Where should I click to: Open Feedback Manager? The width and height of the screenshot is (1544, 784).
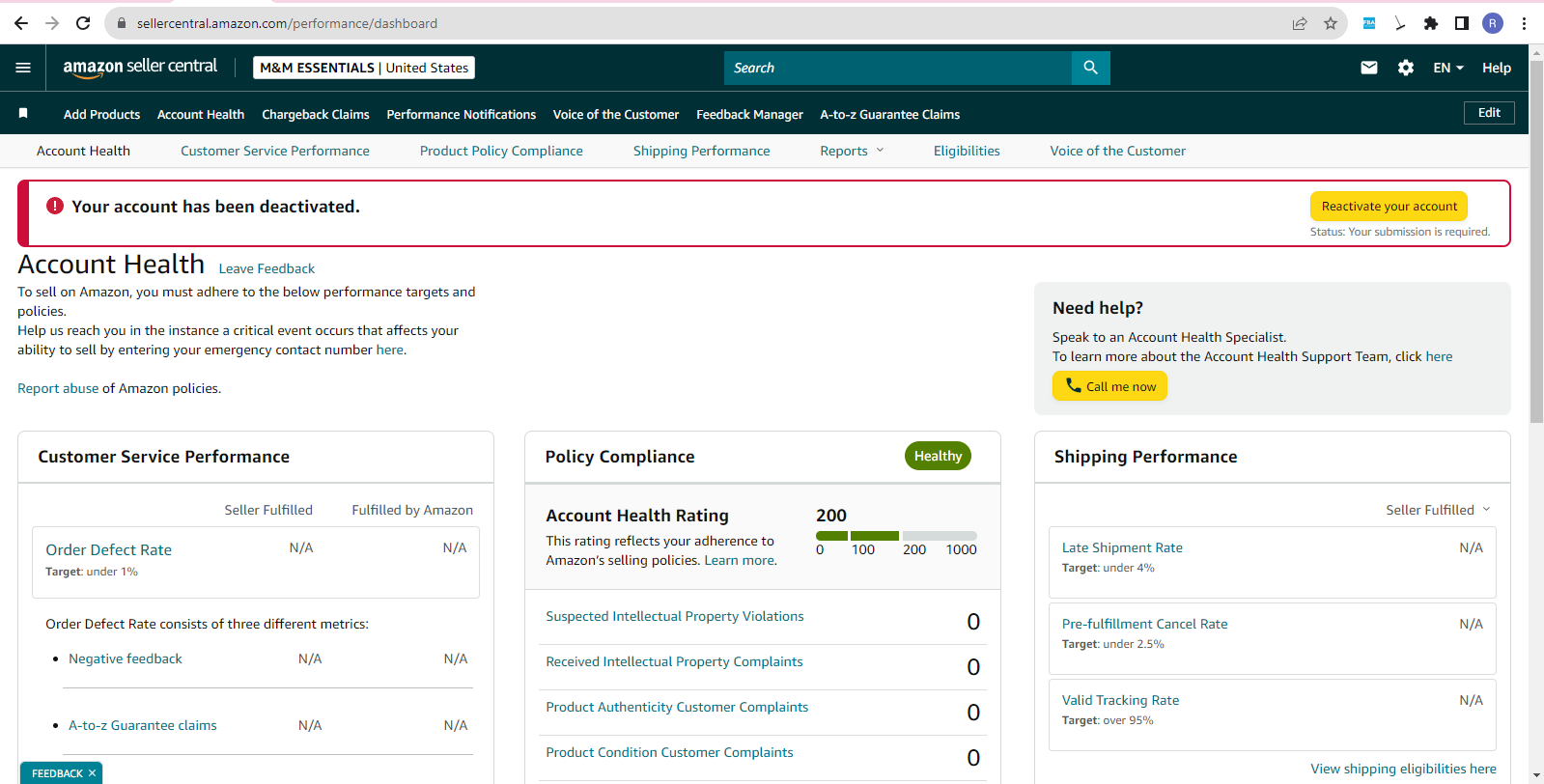click(x=749, y=114)
